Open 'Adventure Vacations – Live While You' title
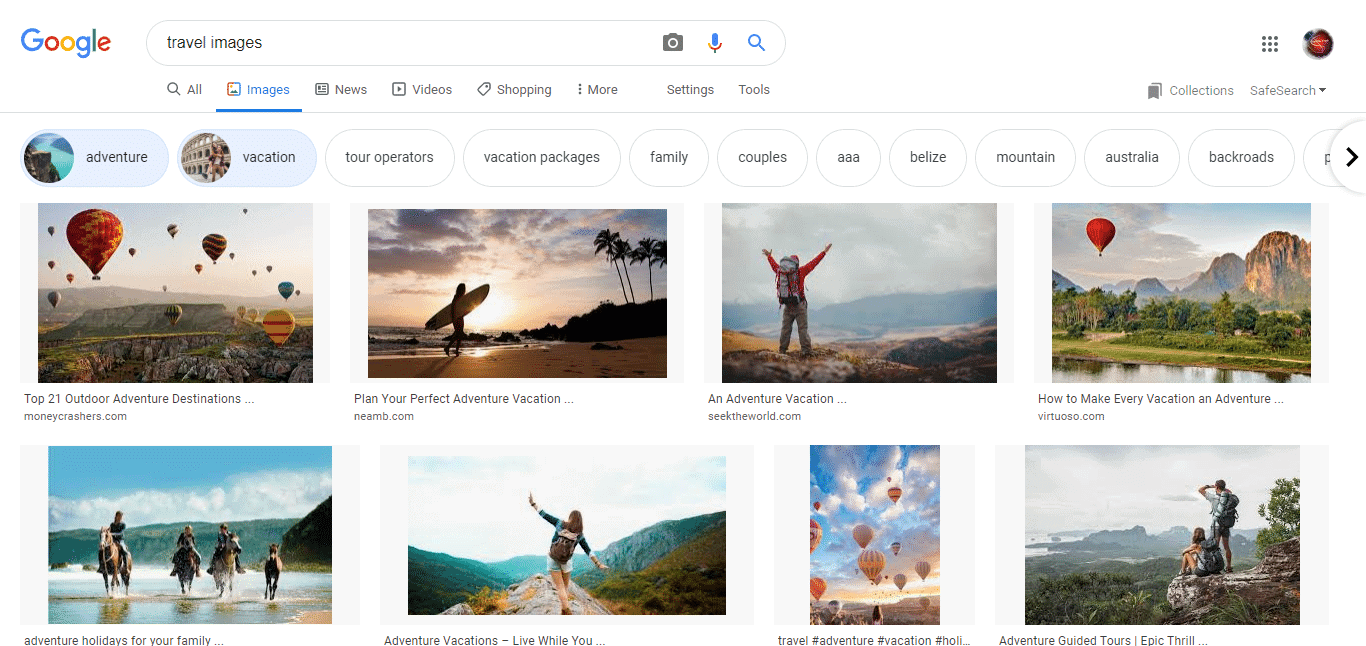The image size is (1366, 646). pos(495,640)
